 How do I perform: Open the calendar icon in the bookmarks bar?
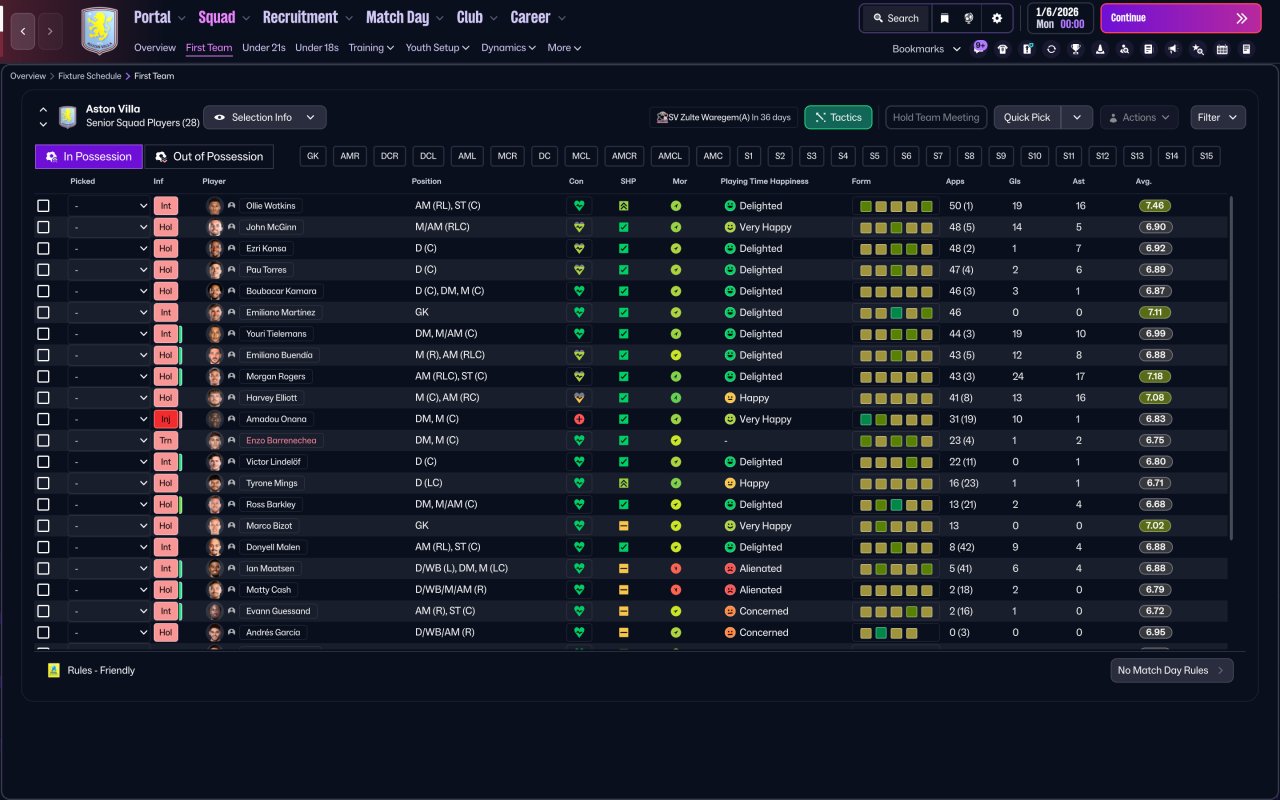pyautogui.click(x=1222, y=49)
